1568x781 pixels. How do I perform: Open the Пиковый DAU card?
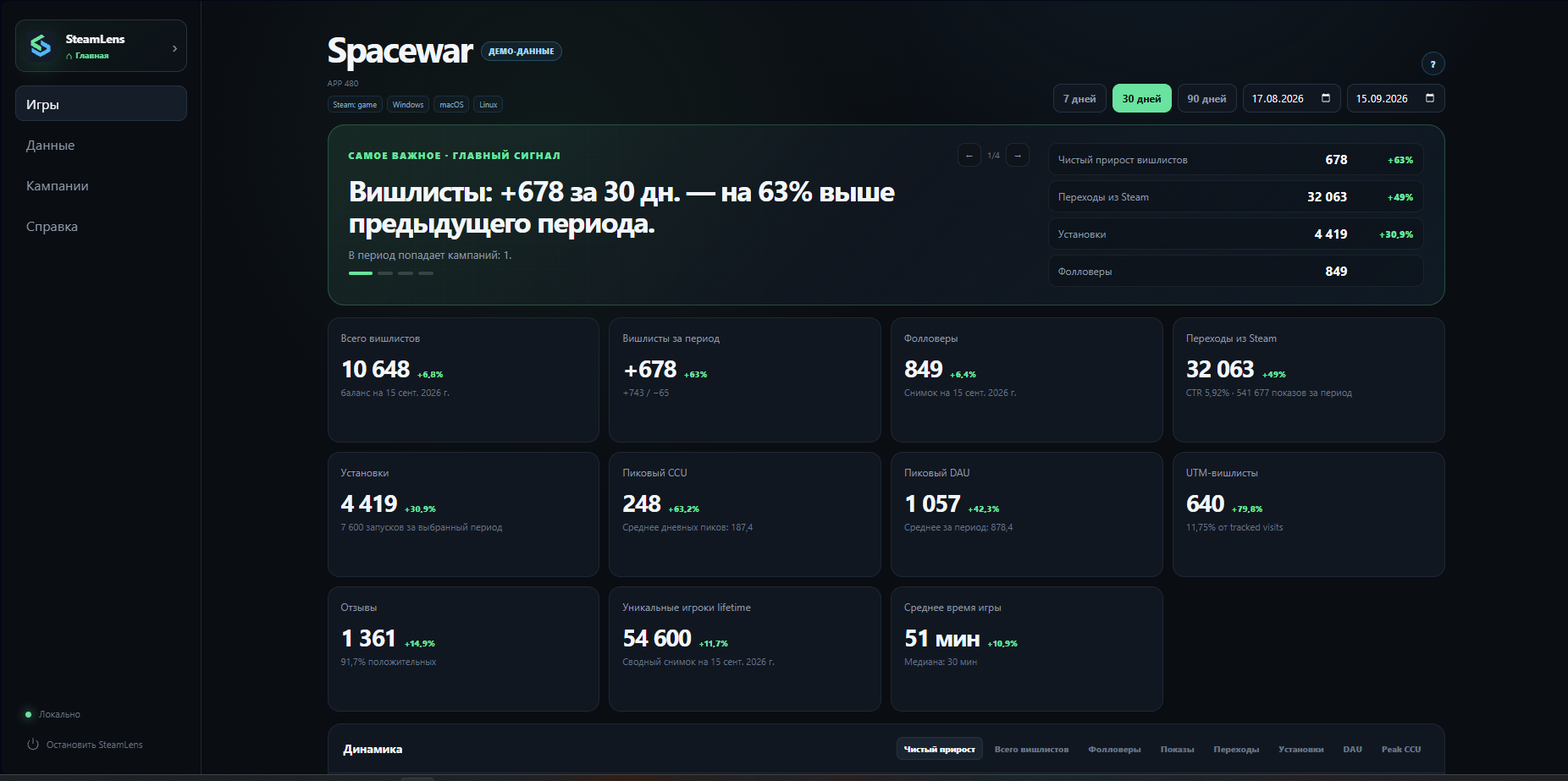(x=1027, y=514)
